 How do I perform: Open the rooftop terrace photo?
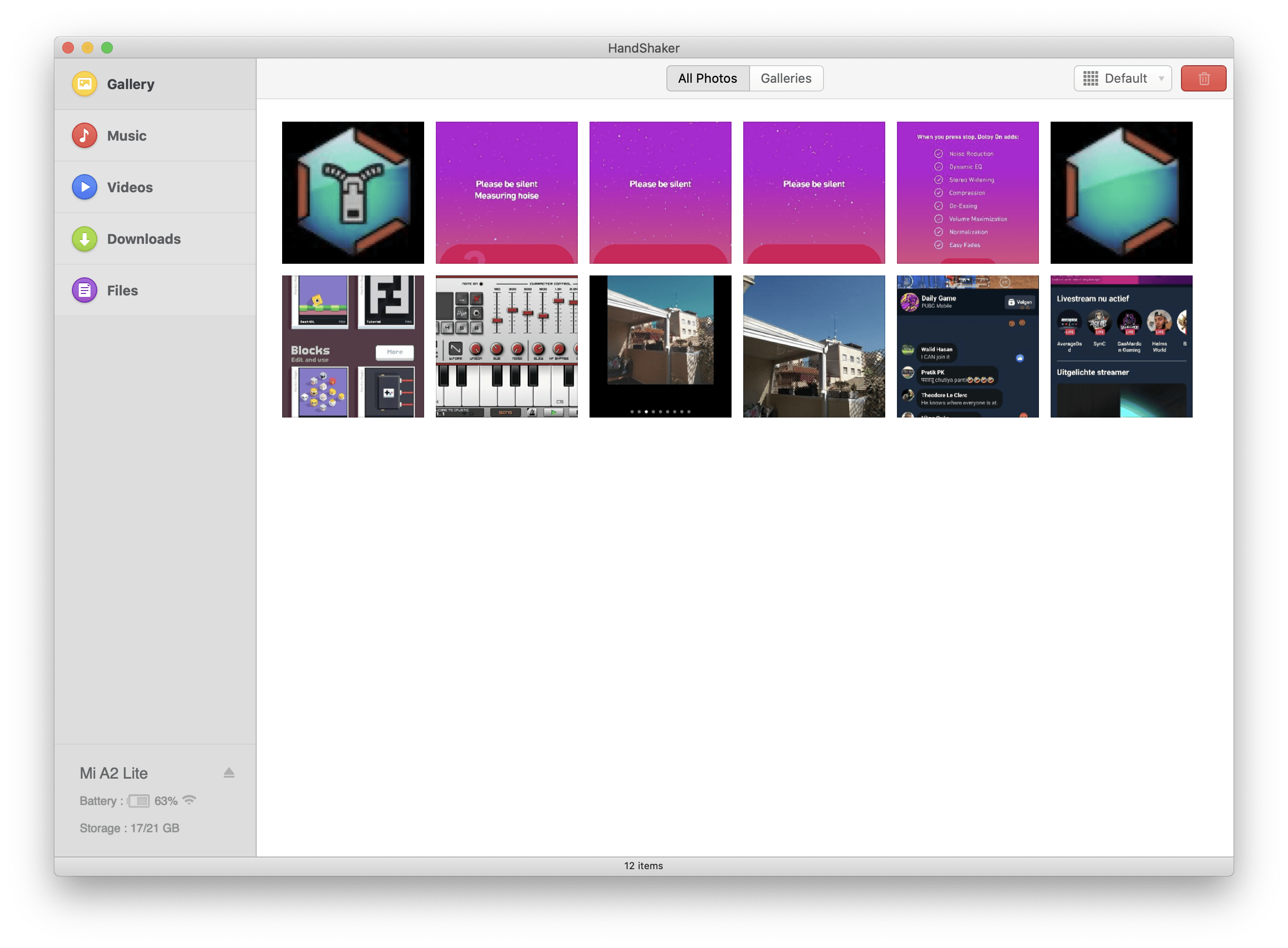tap(814, 346)
